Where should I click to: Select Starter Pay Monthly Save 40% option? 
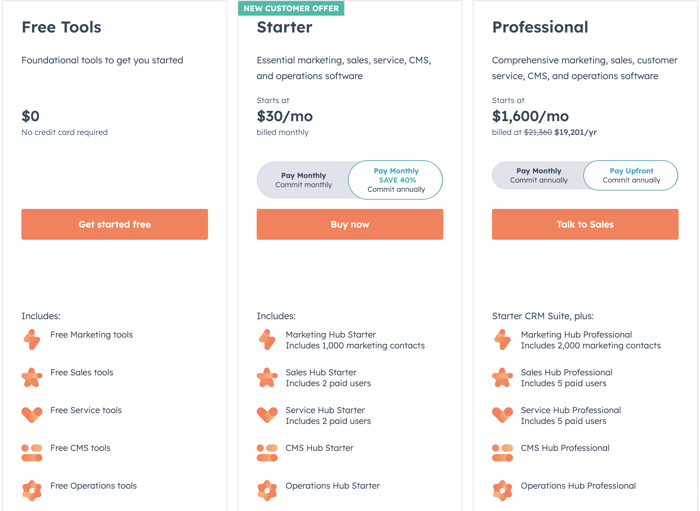(396, 180)
